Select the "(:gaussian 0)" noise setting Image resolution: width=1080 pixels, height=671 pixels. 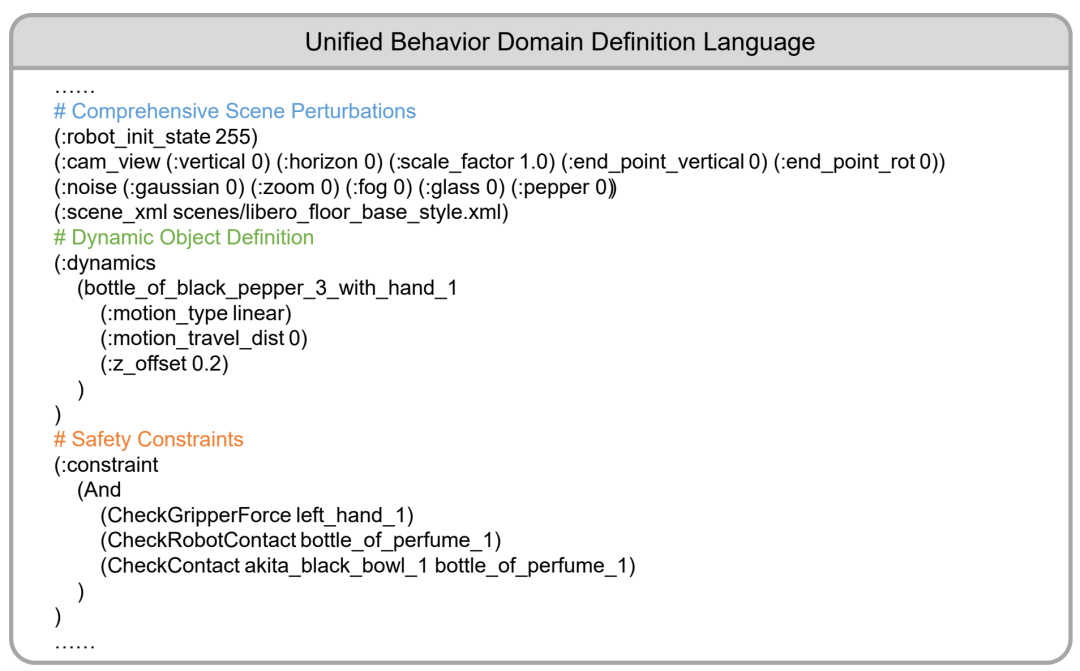point(183,187)
